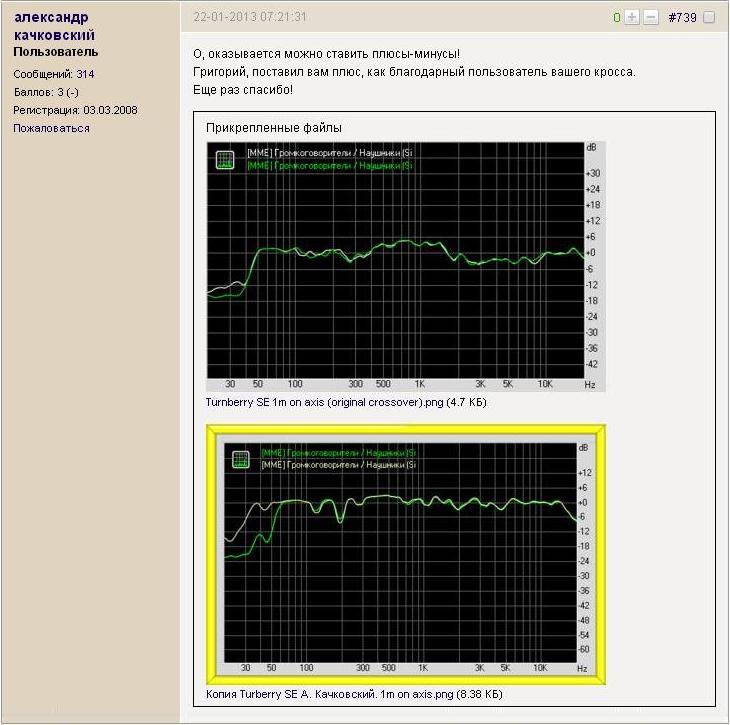The height and width of the screenshot is (725, 730).
Task: Click the grid icon in the yellow-framed chart
Action: click(240, 459)
